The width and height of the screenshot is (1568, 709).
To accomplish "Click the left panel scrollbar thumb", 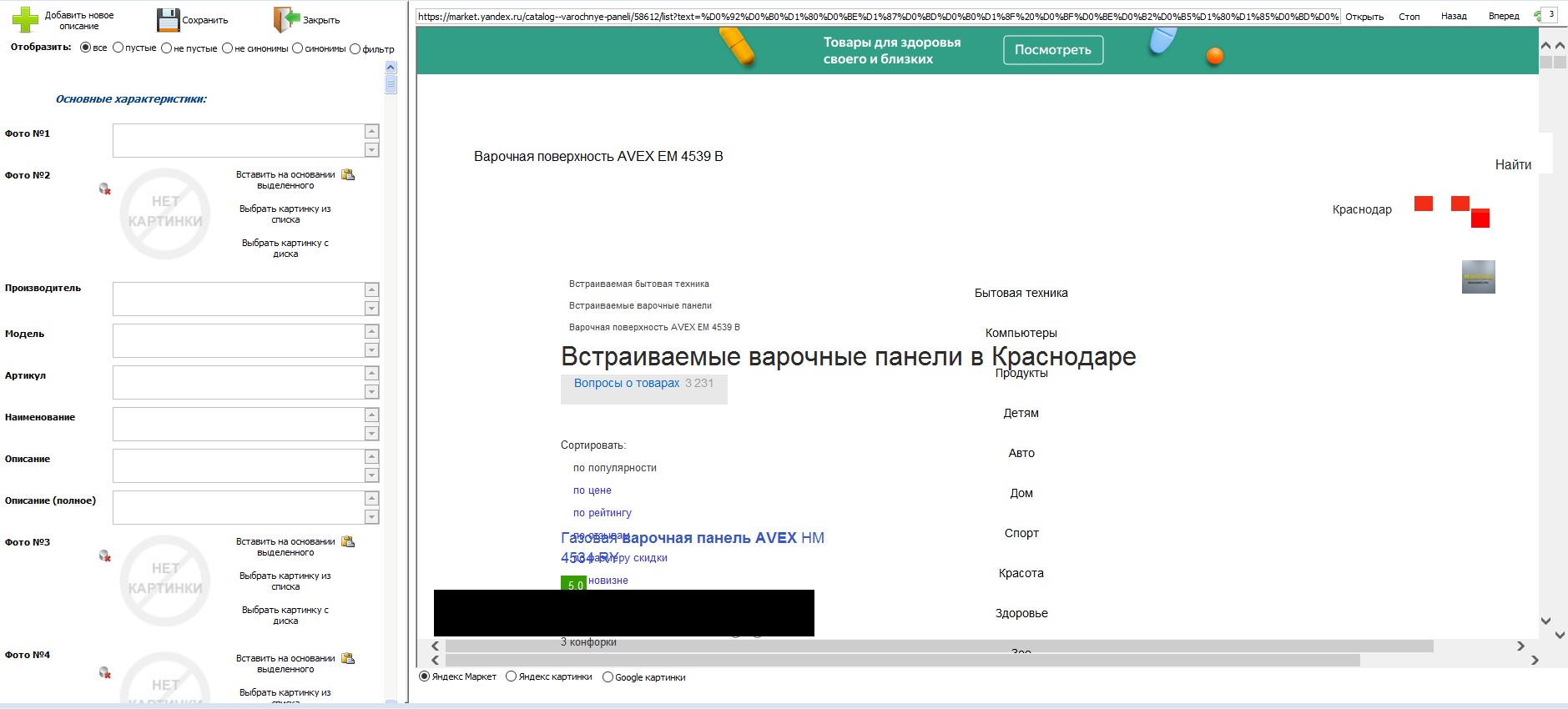I will coord(391,84).
